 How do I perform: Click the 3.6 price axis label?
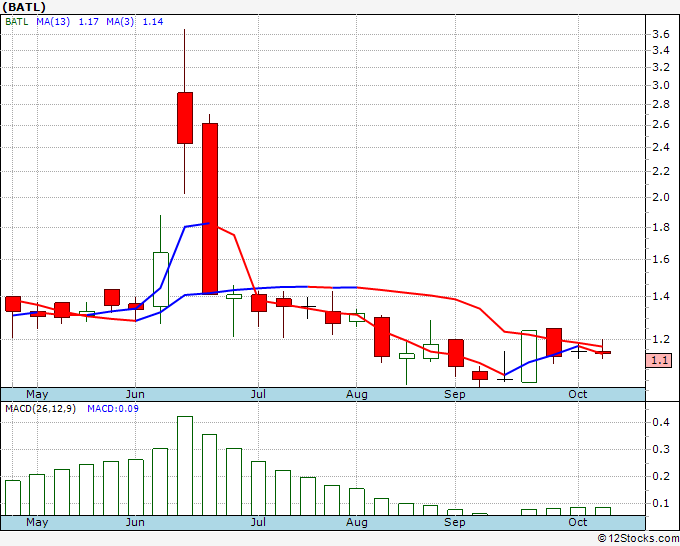click(661, 34)
